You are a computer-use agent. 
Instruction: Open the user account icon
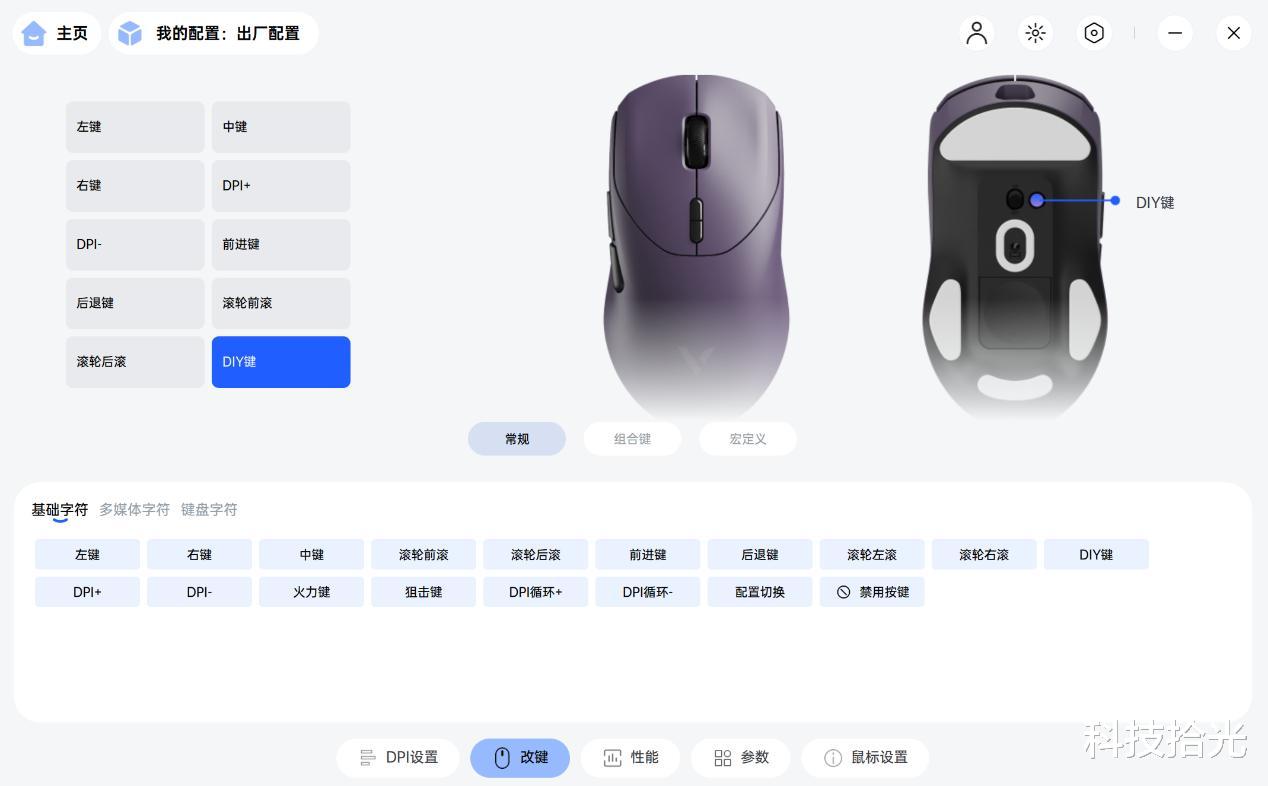(977, 33)
